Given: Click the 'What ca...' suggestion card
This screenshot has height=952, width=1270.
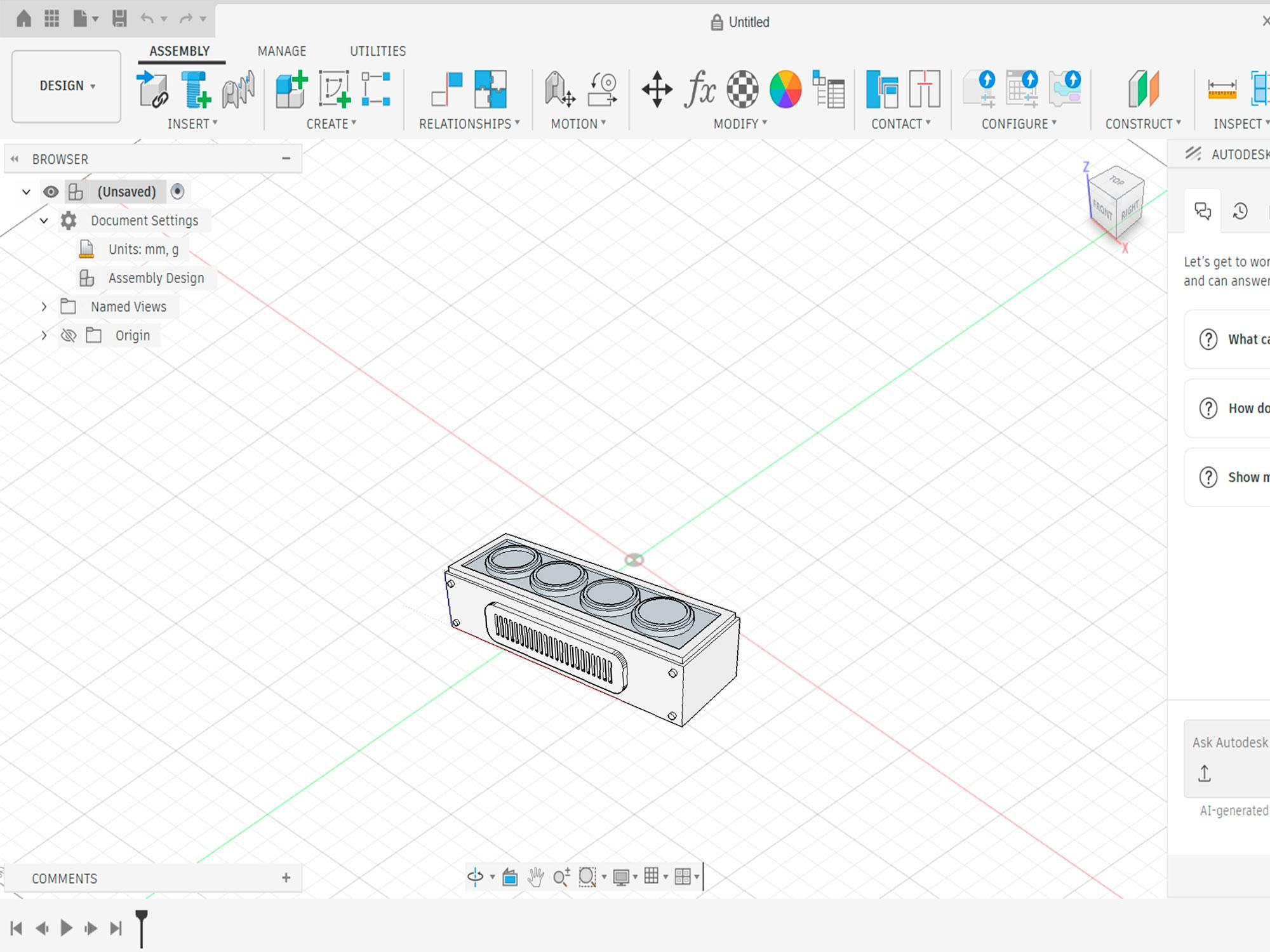Looking at the screenshot, I should [x=1227, y=339].
